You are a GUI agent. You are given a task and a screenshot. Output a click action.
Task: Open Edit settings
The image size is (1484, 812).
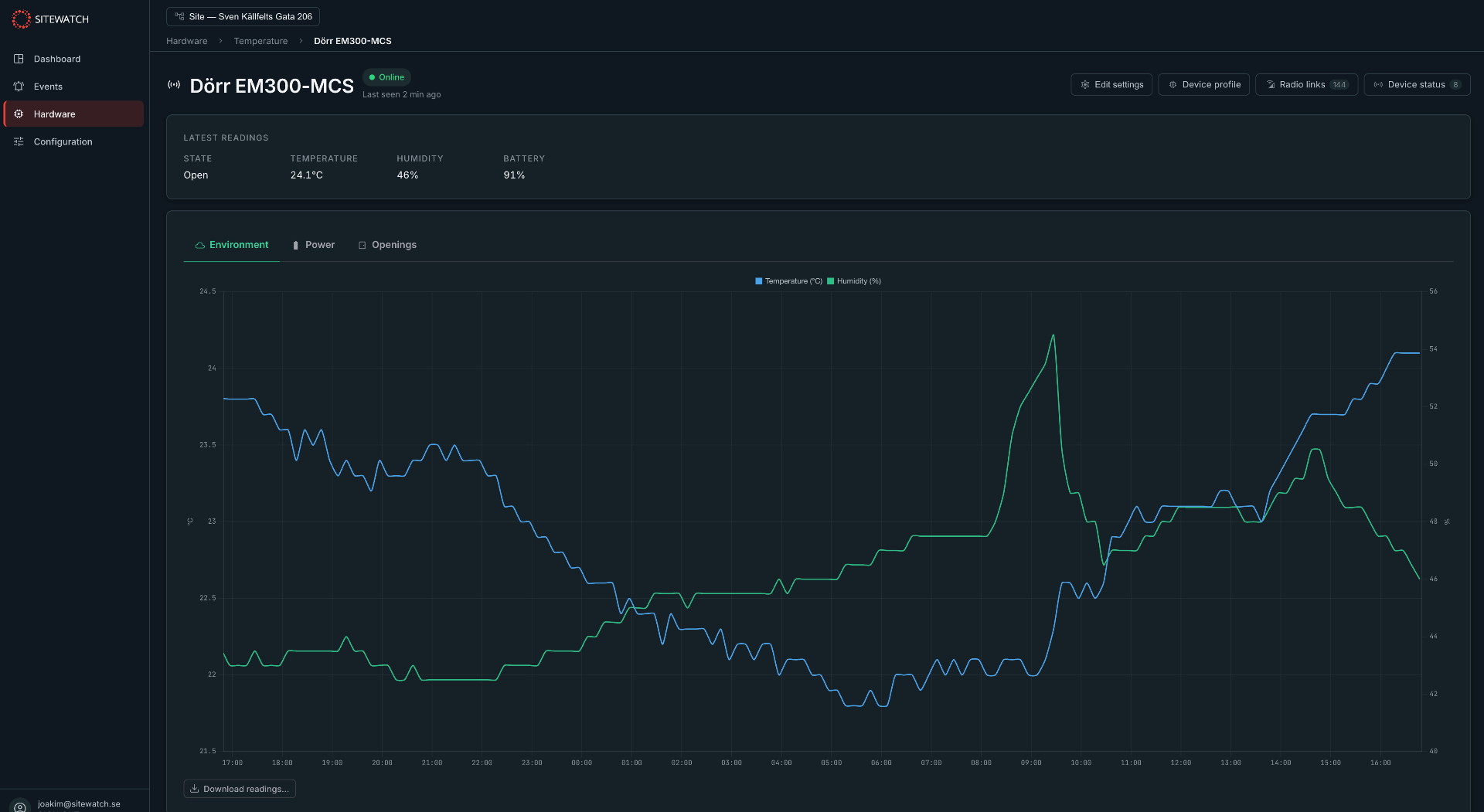point(1111,85)
